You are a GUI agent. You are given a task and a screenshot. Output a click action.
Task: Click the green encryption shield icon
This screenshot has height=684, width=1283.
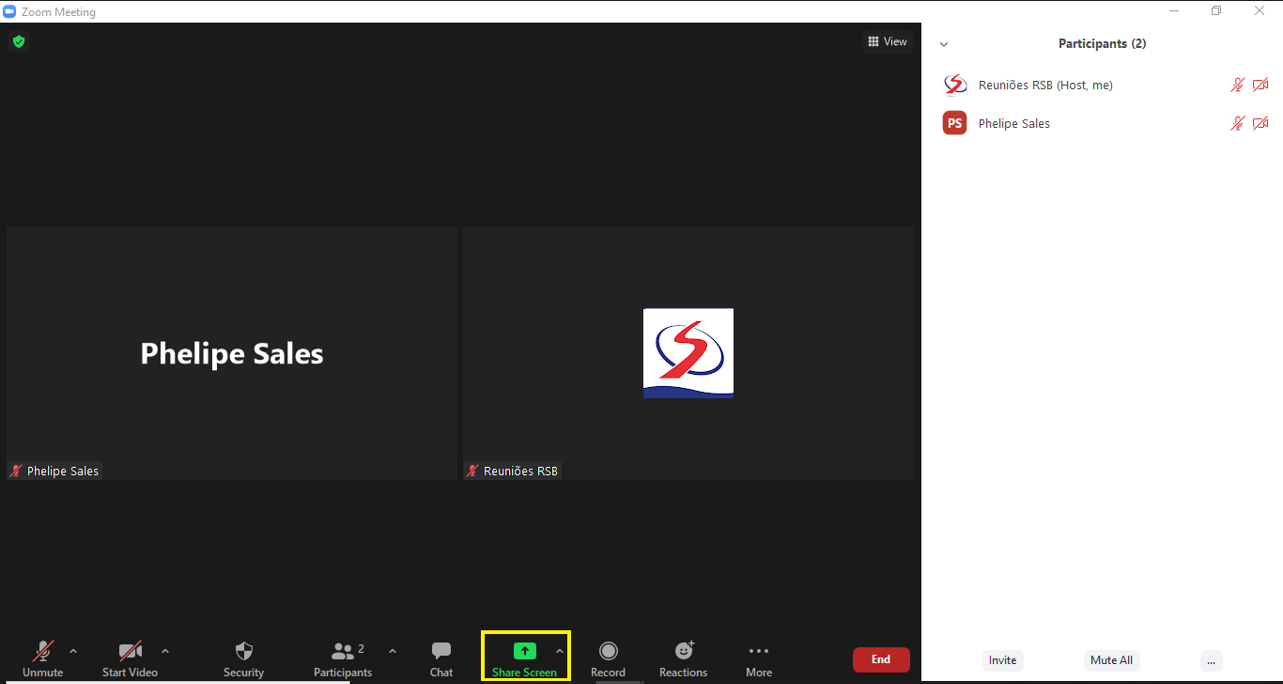[18, 42]
